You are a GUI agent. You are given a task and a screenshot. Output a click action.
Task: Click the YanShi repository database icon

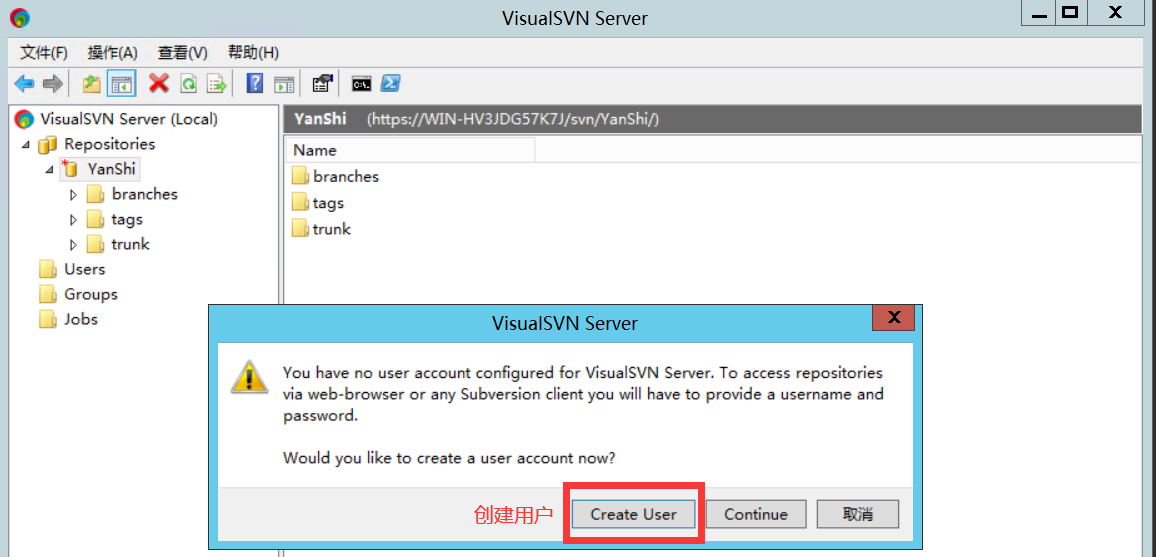pos(70,169)
